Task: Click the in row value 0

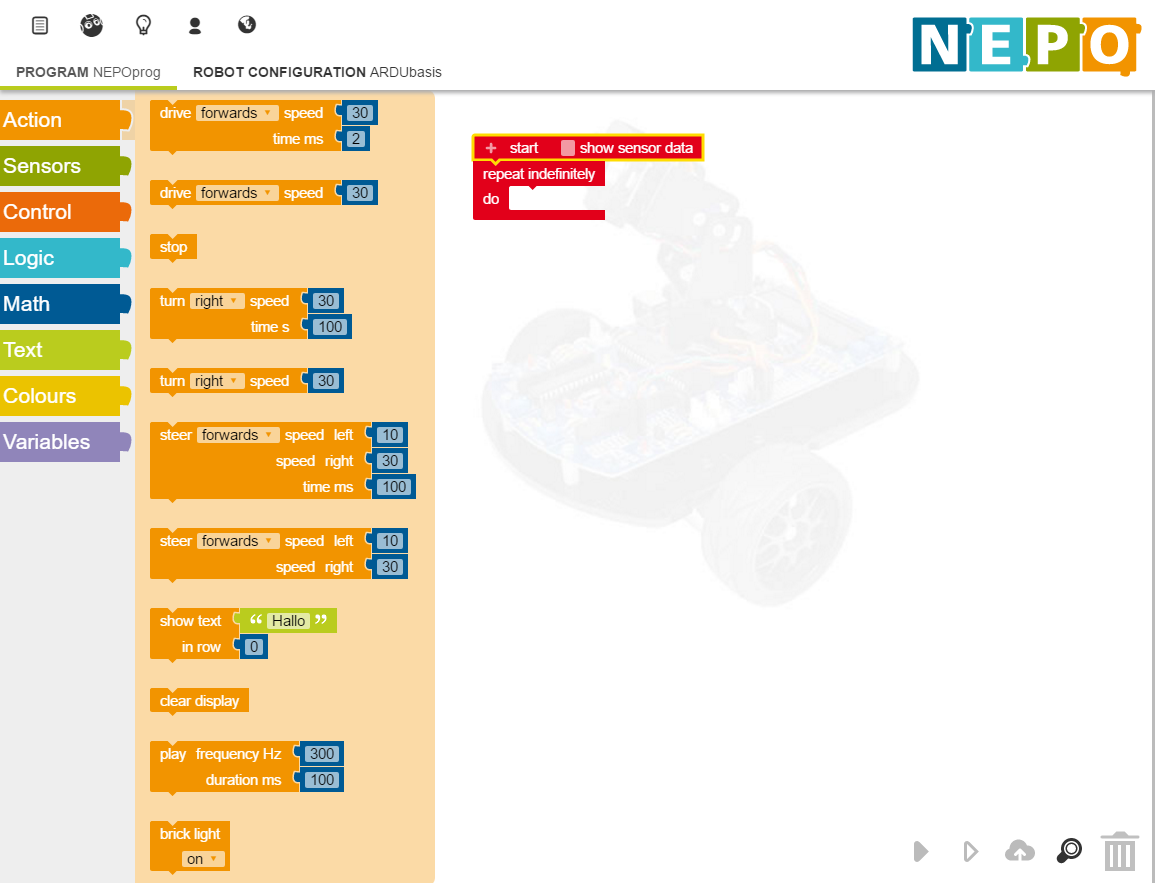Action: [253, 647]
